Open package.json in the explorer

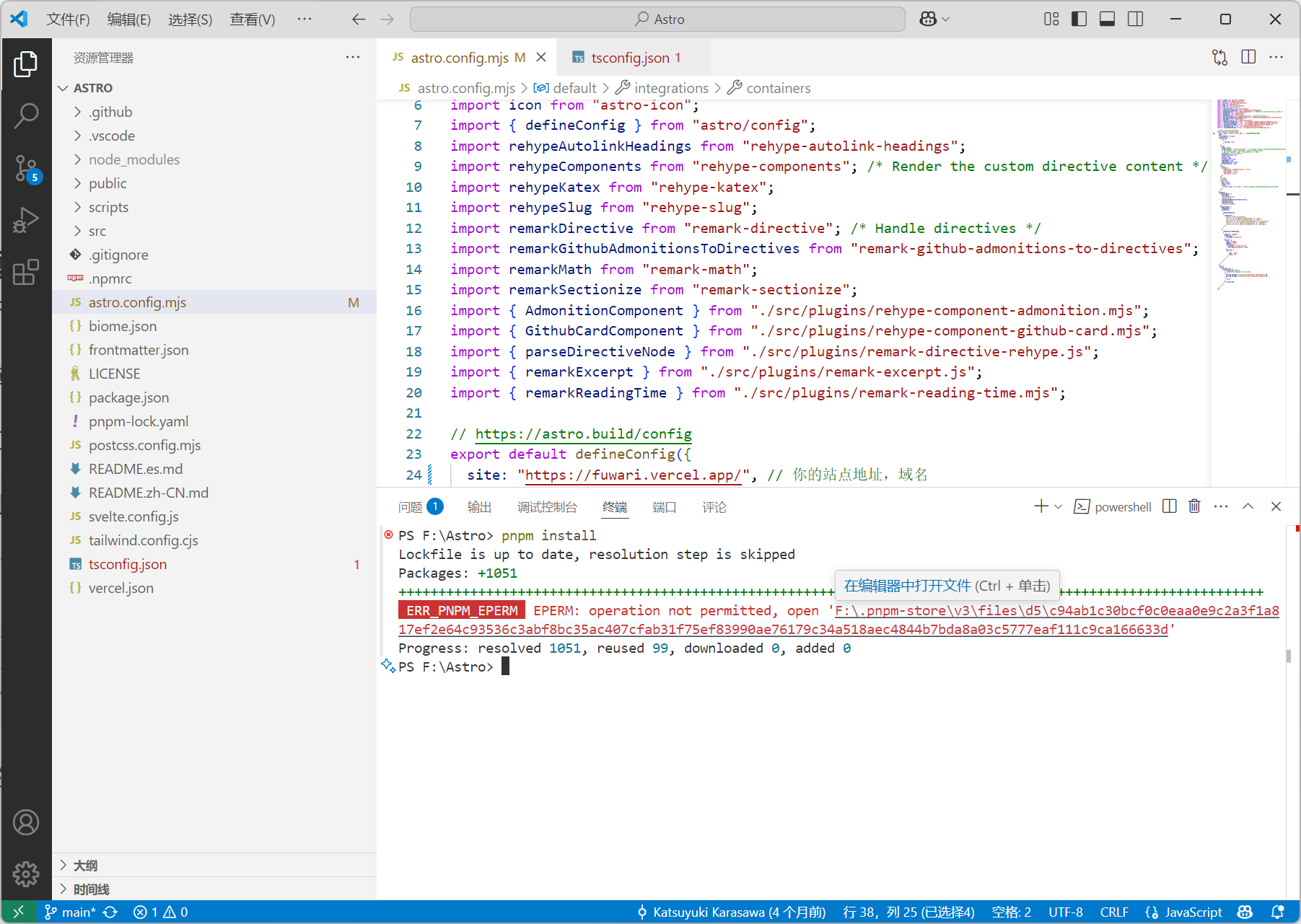pos(214,397)
